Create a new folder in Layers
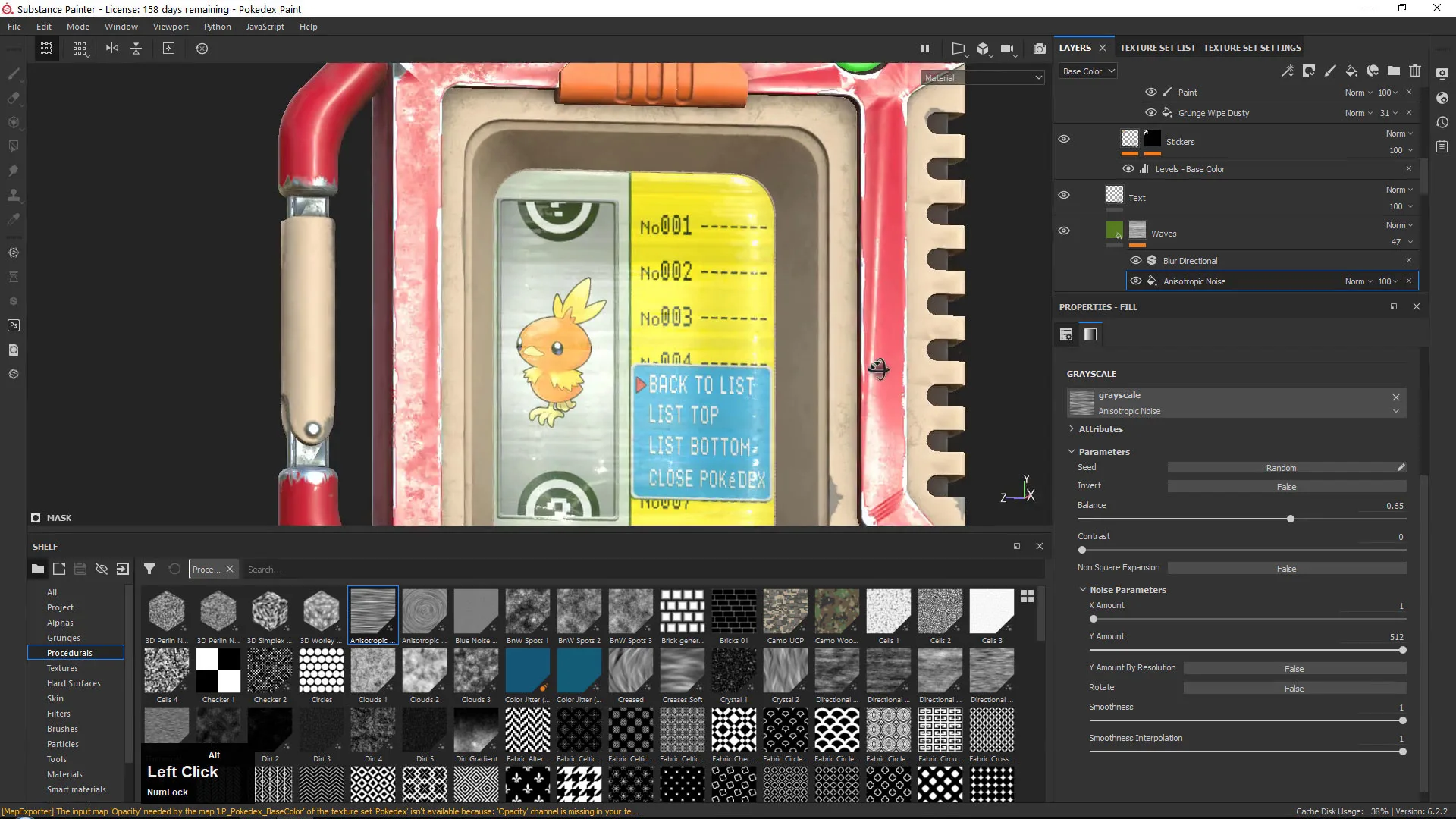 pyautogui.click(x=1394, y=71)
